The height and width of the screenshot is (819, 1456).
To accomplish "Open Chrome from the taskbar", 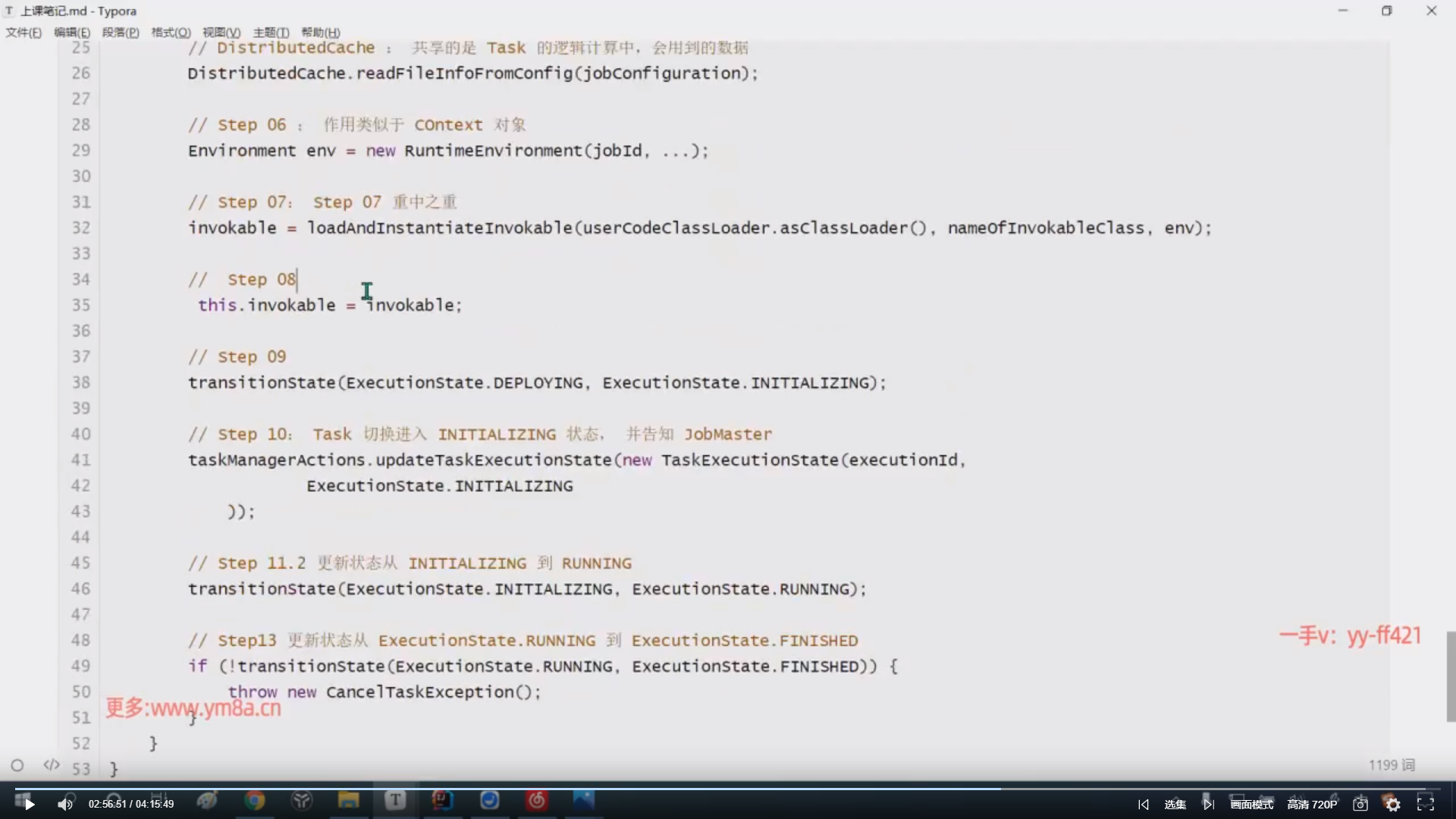I will coord(255,801).
